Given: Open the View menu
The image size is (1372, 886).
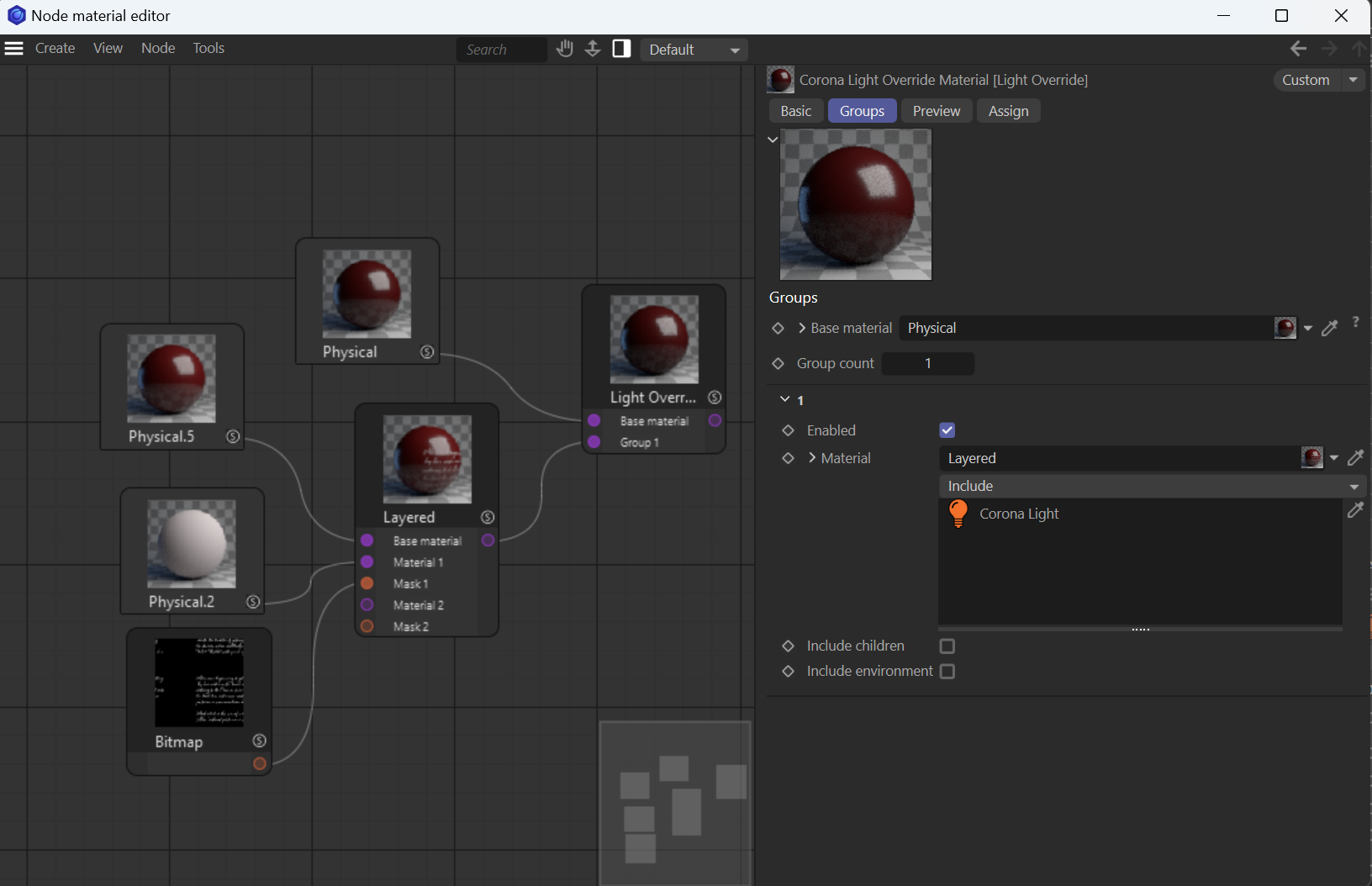Looking at the screenshot, I should [108, 48].
